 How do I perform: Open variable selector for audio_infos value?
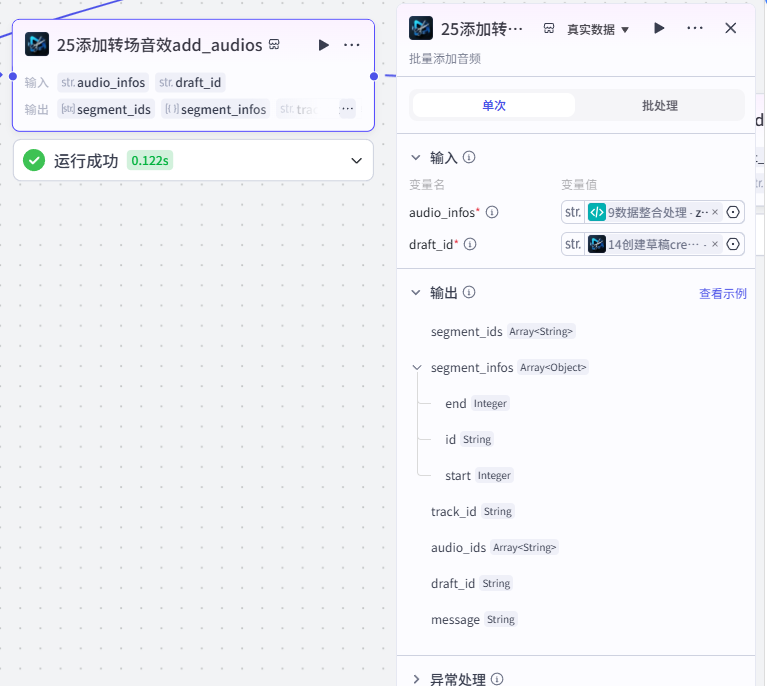733,212
